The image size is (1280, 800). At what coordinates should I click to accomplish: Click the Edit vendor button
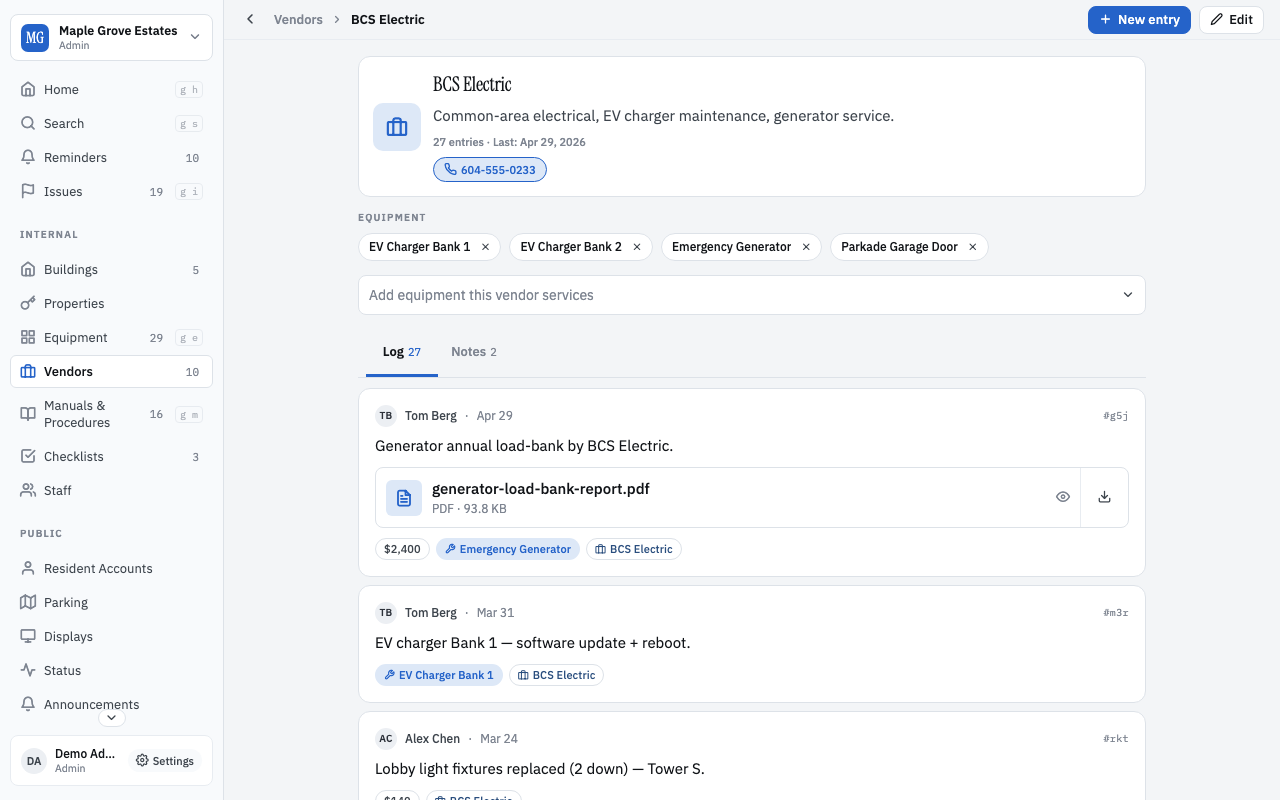(x=1231, y=19)
